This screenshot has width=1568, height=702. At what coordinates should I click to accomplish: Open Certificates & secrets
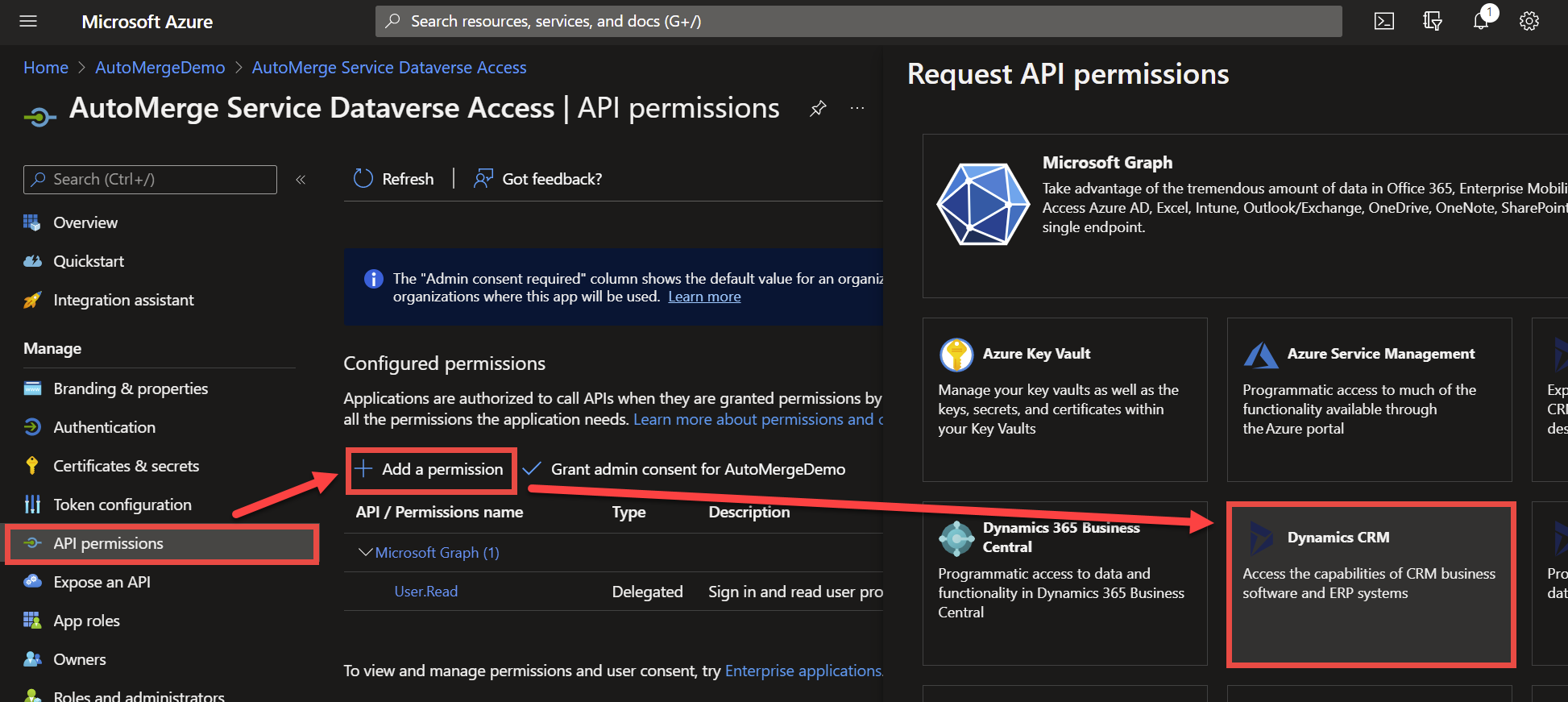(x=127, y=466)
